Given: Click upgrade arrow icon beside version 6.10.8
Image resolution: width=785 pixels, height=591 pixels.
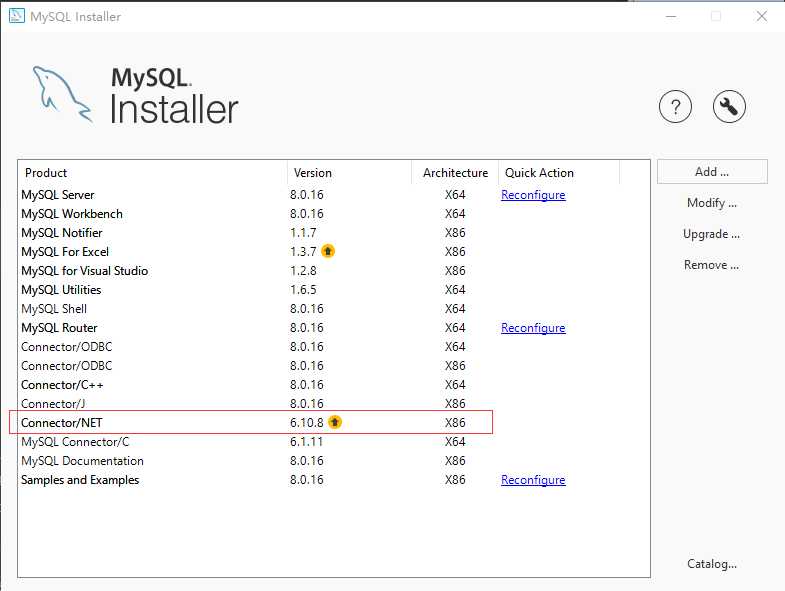Looking at the screenshot, I should (335, 422).
